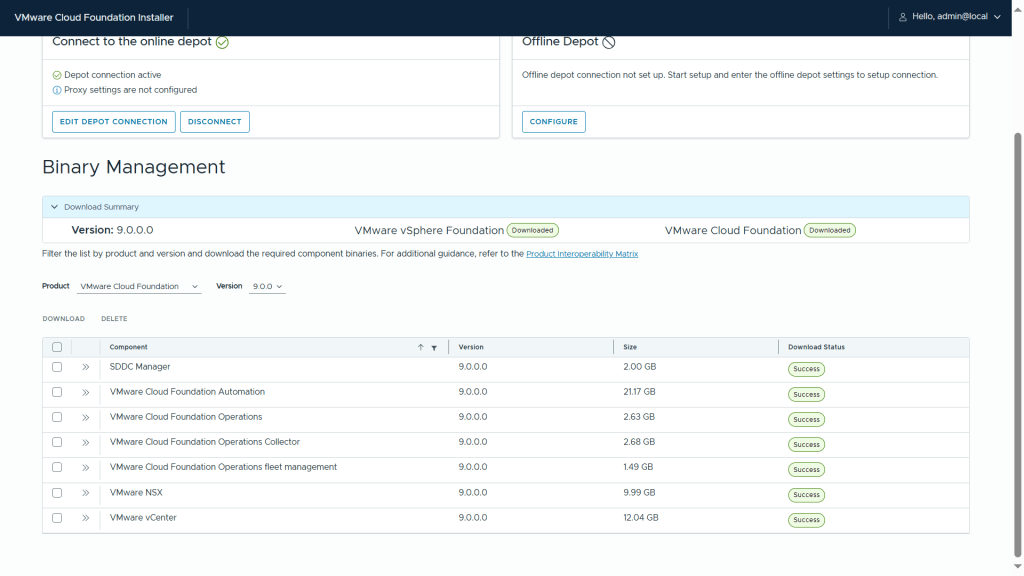Tick the select-all checkbox in table header
Image resolution: width=1024 pixels, height=576 pixels.
coord(57,347)
